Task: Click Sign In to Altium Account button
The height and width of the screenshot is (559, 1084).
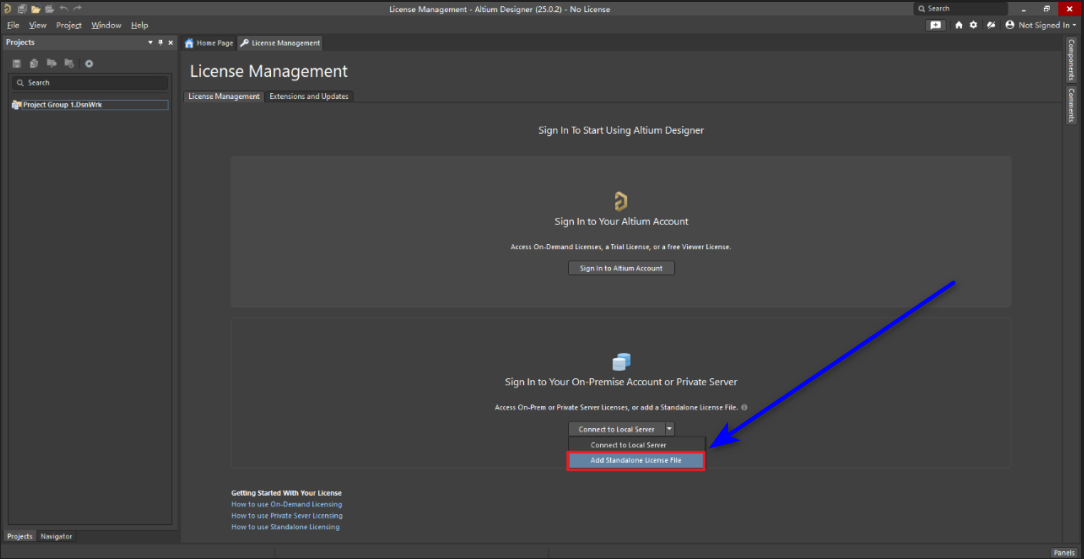Action: 621,268
